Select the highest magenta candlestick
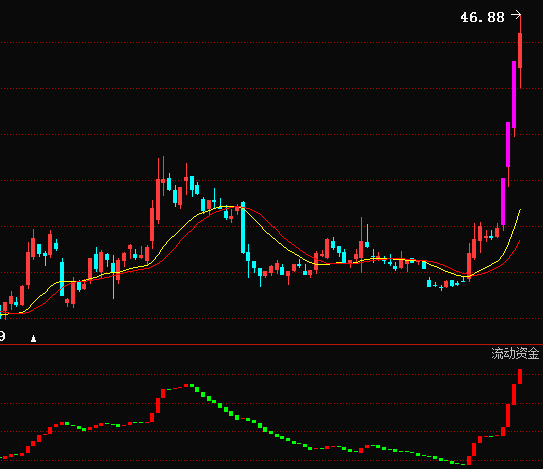The height and width of the screenshot is (469, 543). (514, 94)
